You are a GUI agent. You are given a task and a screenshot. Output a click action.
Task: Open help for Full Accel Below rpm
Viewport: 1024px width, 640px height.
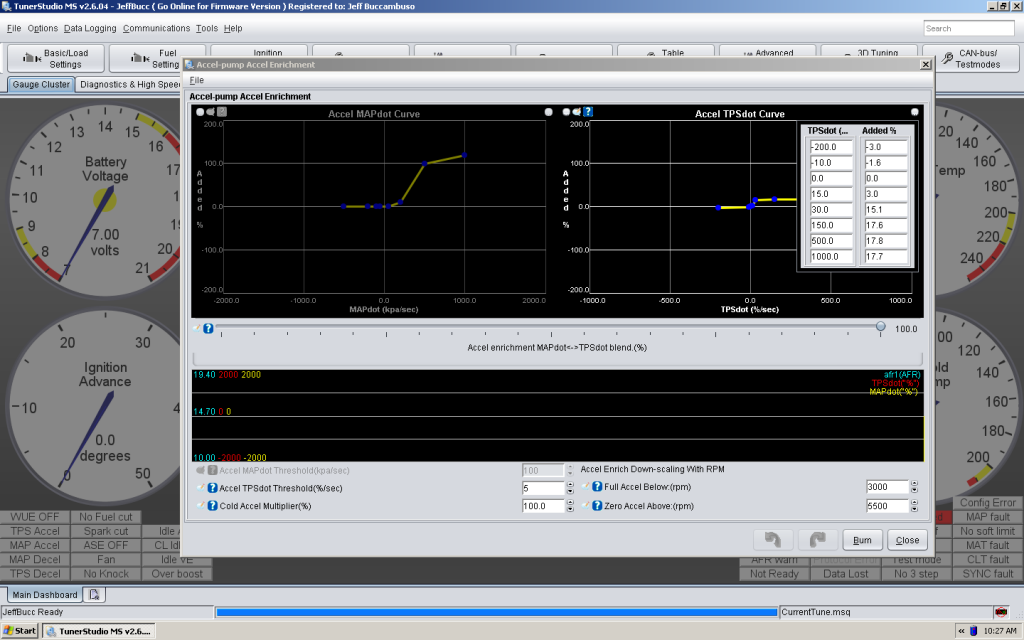(597, 487)
